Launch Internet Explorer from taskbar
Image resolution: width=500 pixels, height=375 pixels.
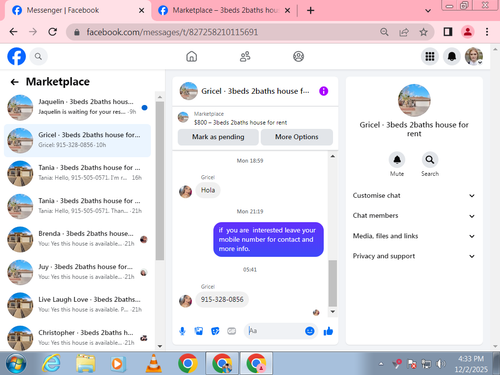click(51, 363)
